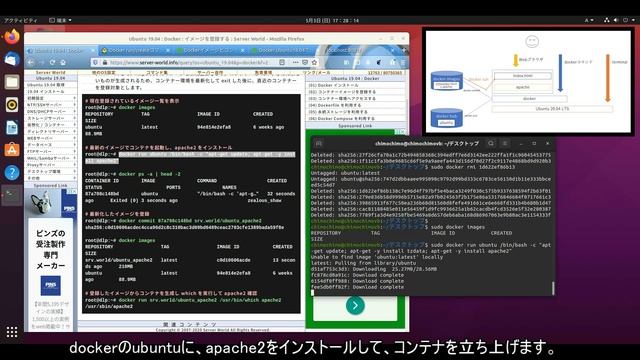
Task: Switch to the fifth Firefox tab
Action: point(359,50)
